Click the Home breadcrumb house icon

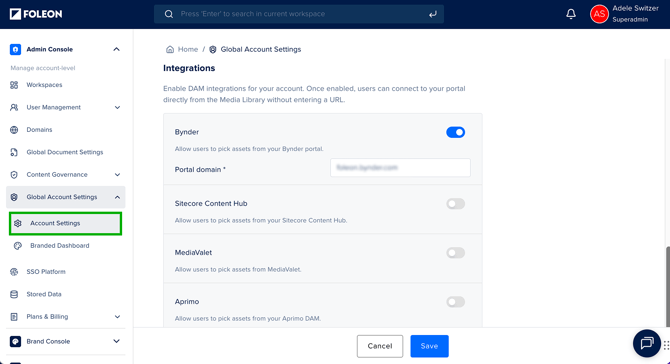tap(170, 50)
